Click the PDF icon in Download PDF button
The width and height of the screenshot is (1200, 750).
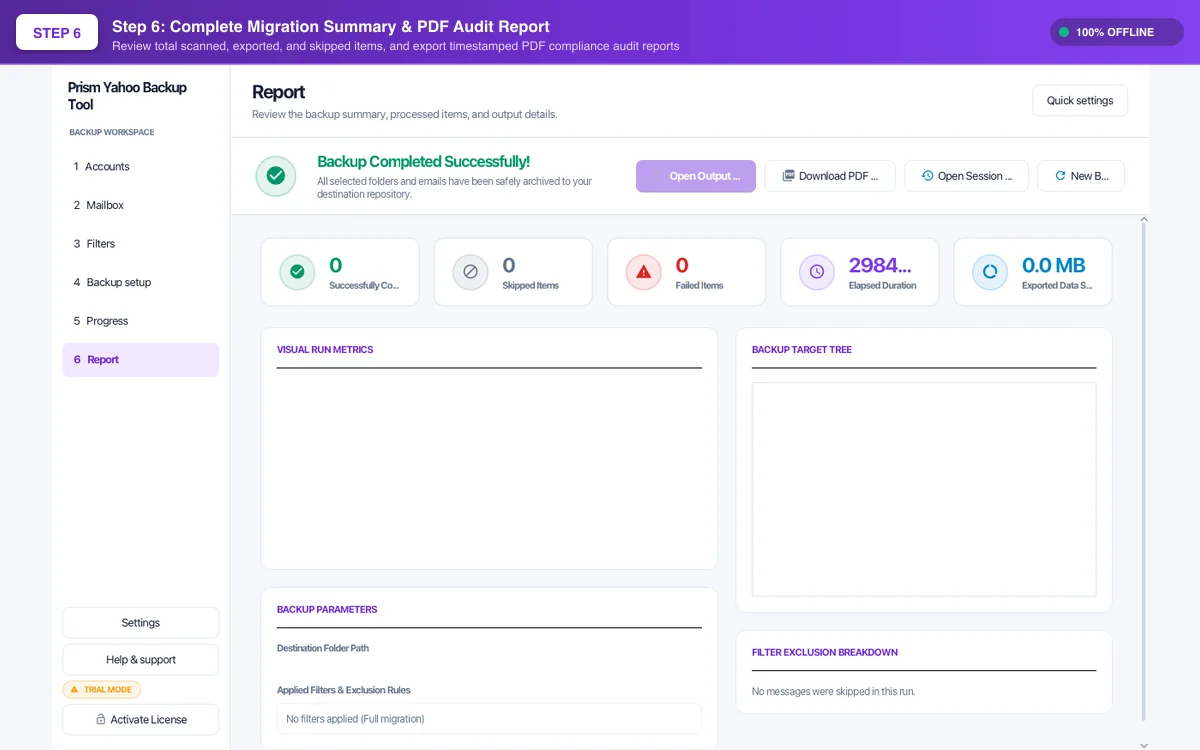tap(788, 176)
